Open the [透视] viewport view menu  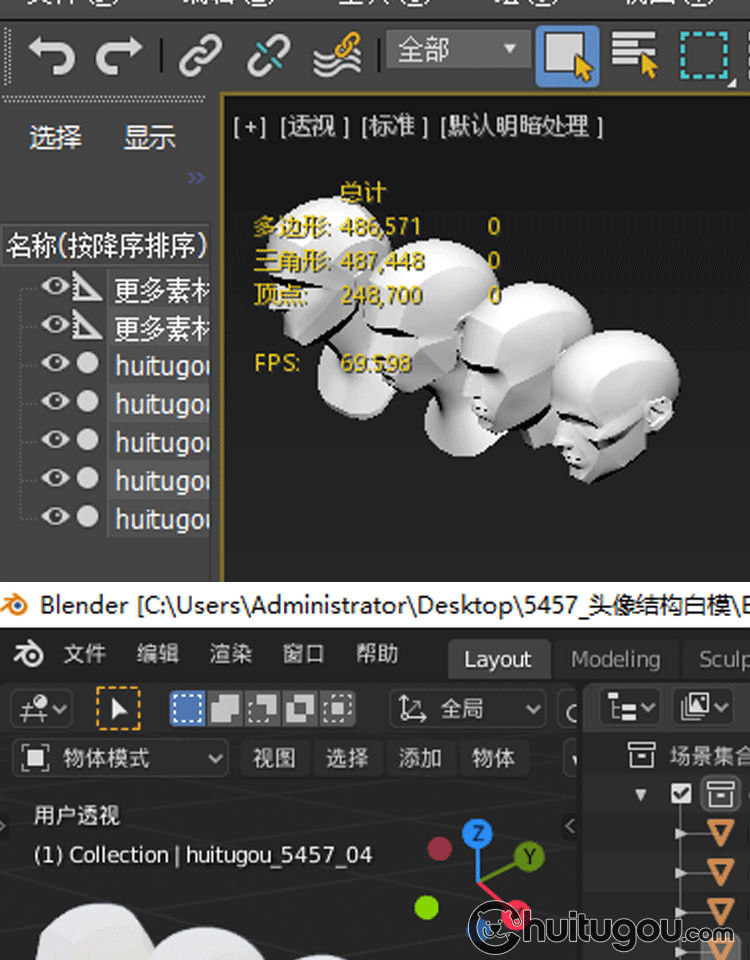tap(315, 127)
